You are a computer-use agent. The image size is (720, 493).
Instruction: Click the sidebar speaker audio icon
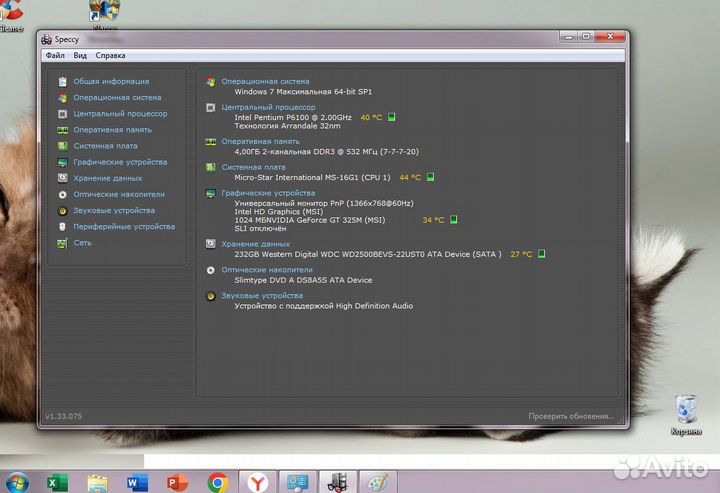click(x=62, y=211)
